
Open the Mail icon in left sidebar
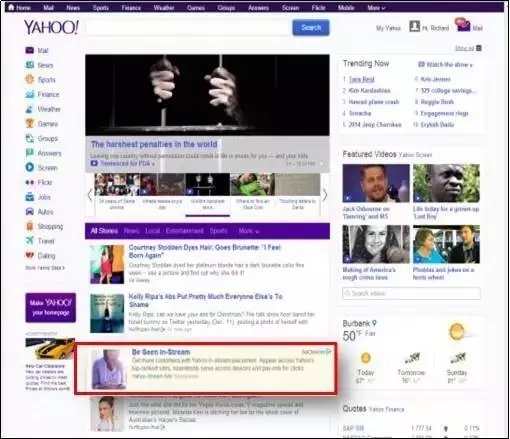pyautogui.click(x=30, y=50)
